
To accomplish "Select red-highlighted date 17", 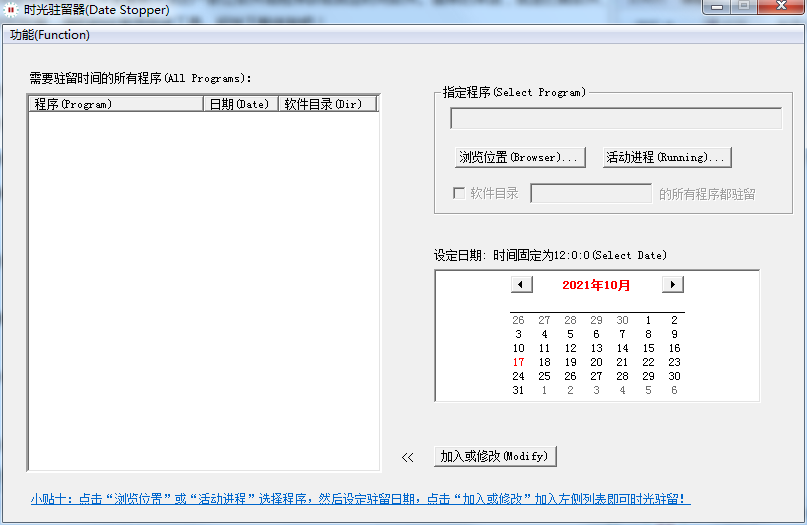I will click(518, 362).
